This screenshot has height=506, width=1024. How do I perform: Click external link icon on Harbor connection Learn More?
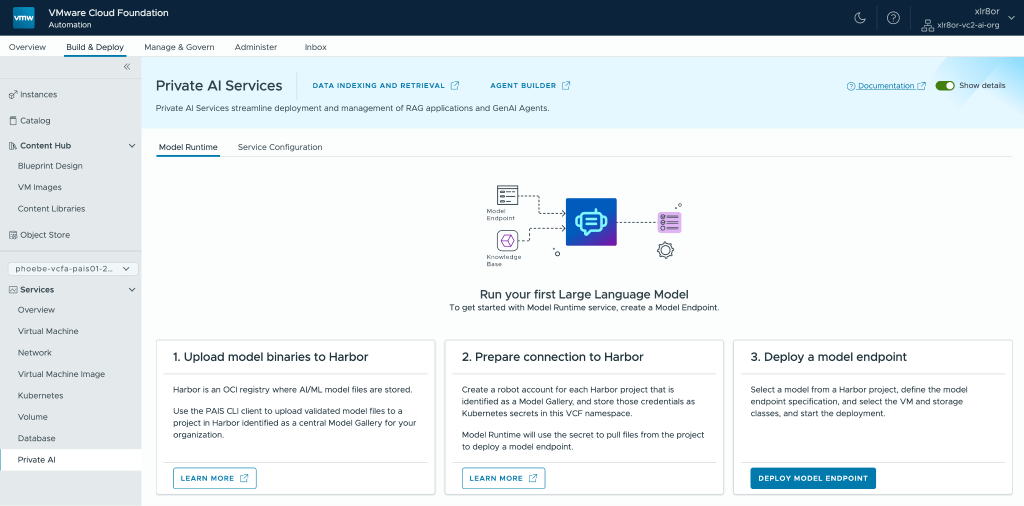[x=533, y=479]
